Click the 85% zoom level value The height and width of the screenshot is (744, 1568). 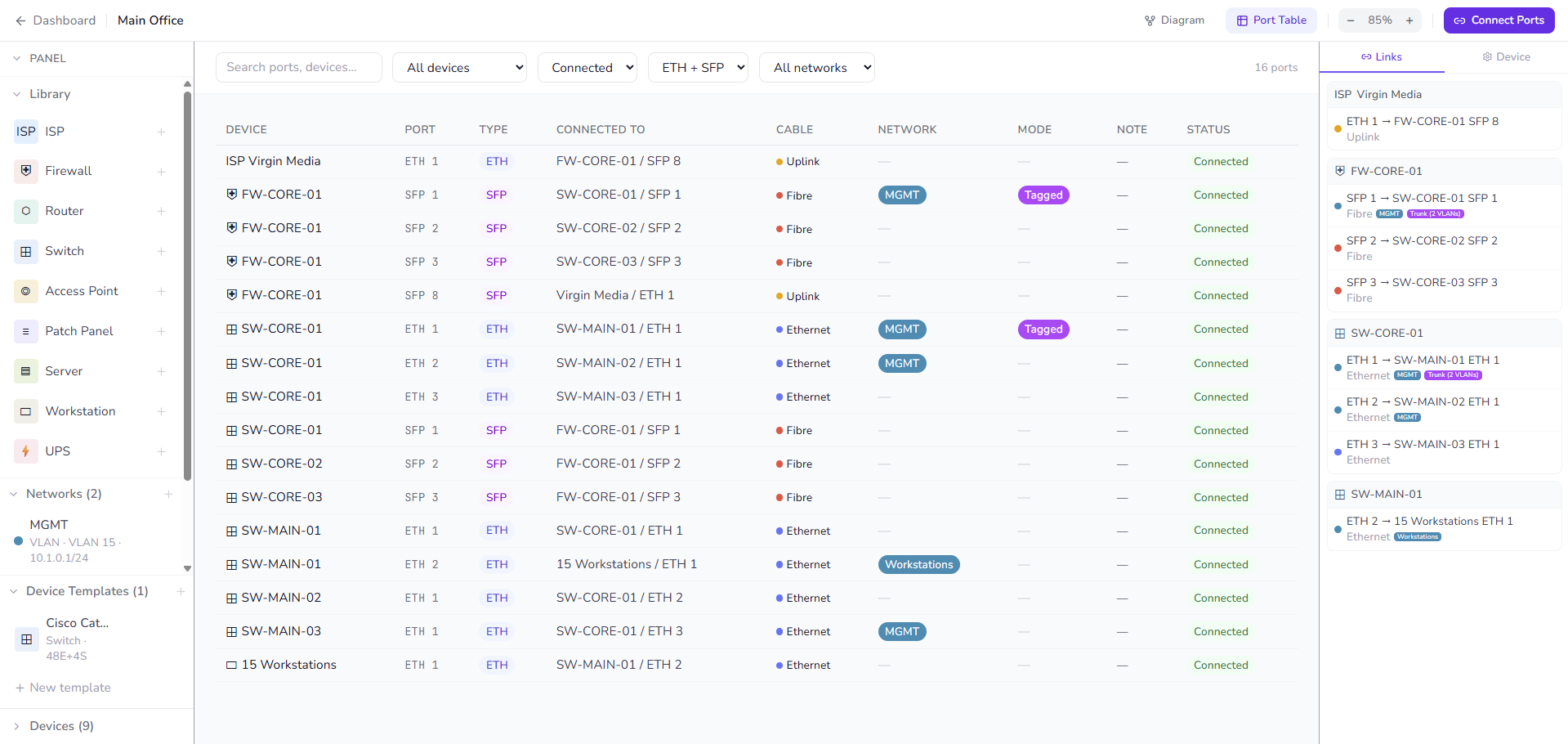pyautogui.click(x=1380, y=20)
